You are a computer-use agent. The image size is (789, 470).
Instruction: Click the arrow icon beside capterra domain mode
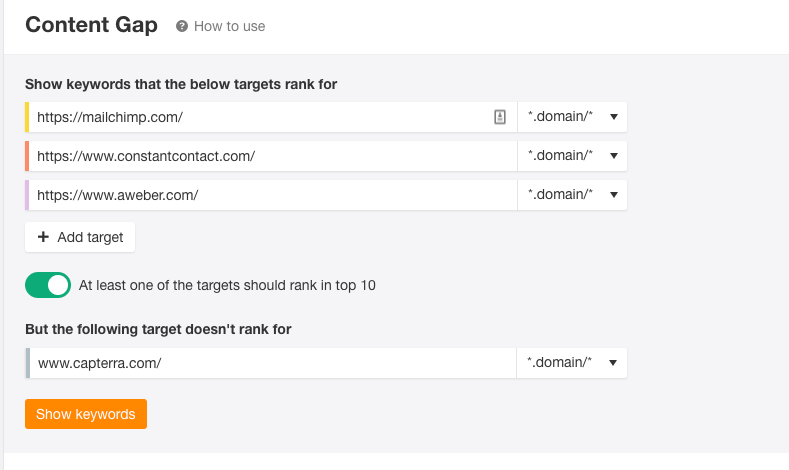click(612, 363)
